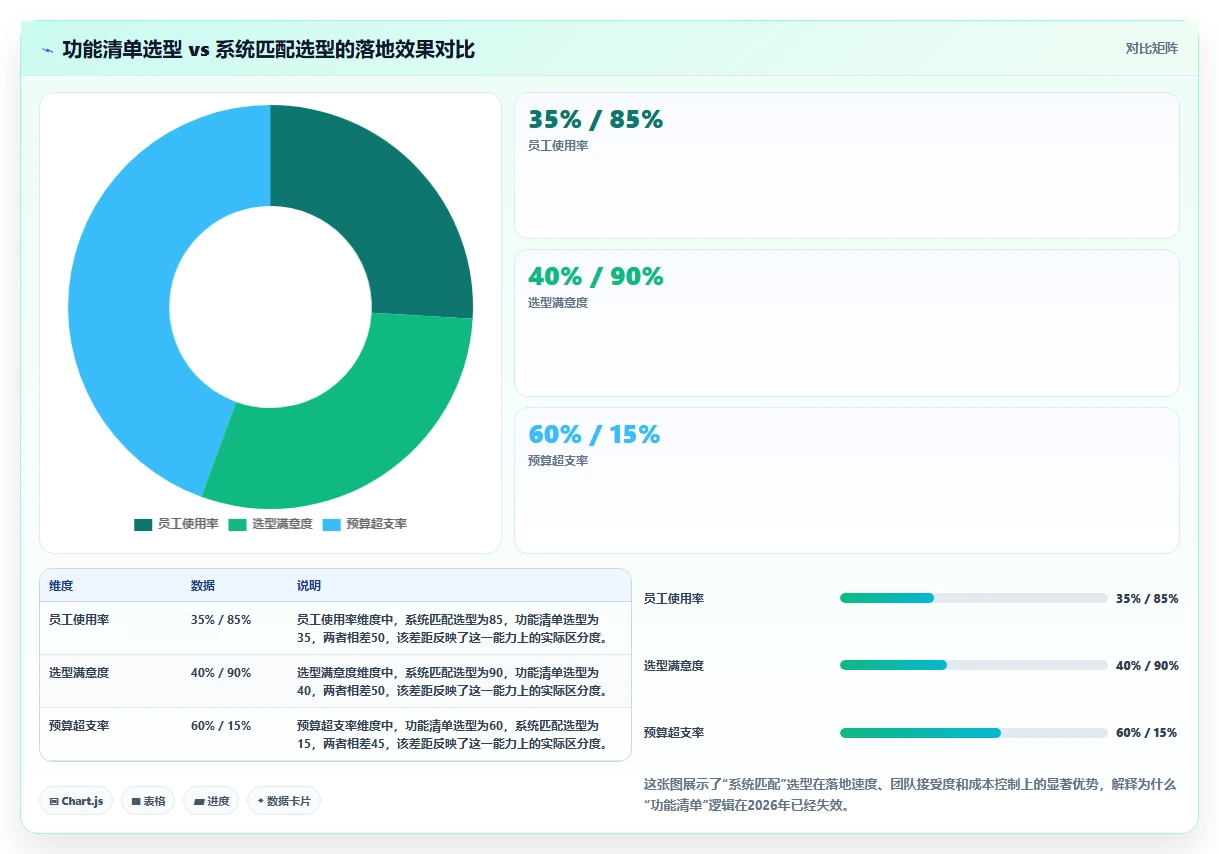
Task: Click the 数据 table column header
Action: tap(203, 585)
